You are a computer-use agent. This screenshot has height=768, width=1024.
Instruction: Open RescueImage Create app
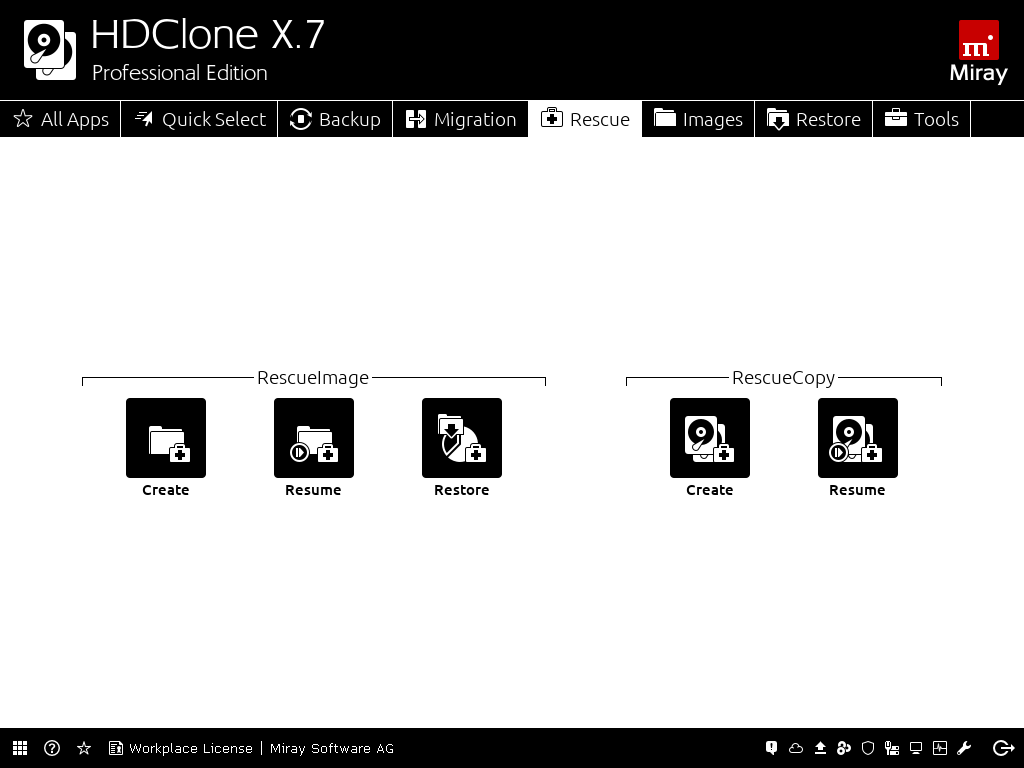pos(166,438)
